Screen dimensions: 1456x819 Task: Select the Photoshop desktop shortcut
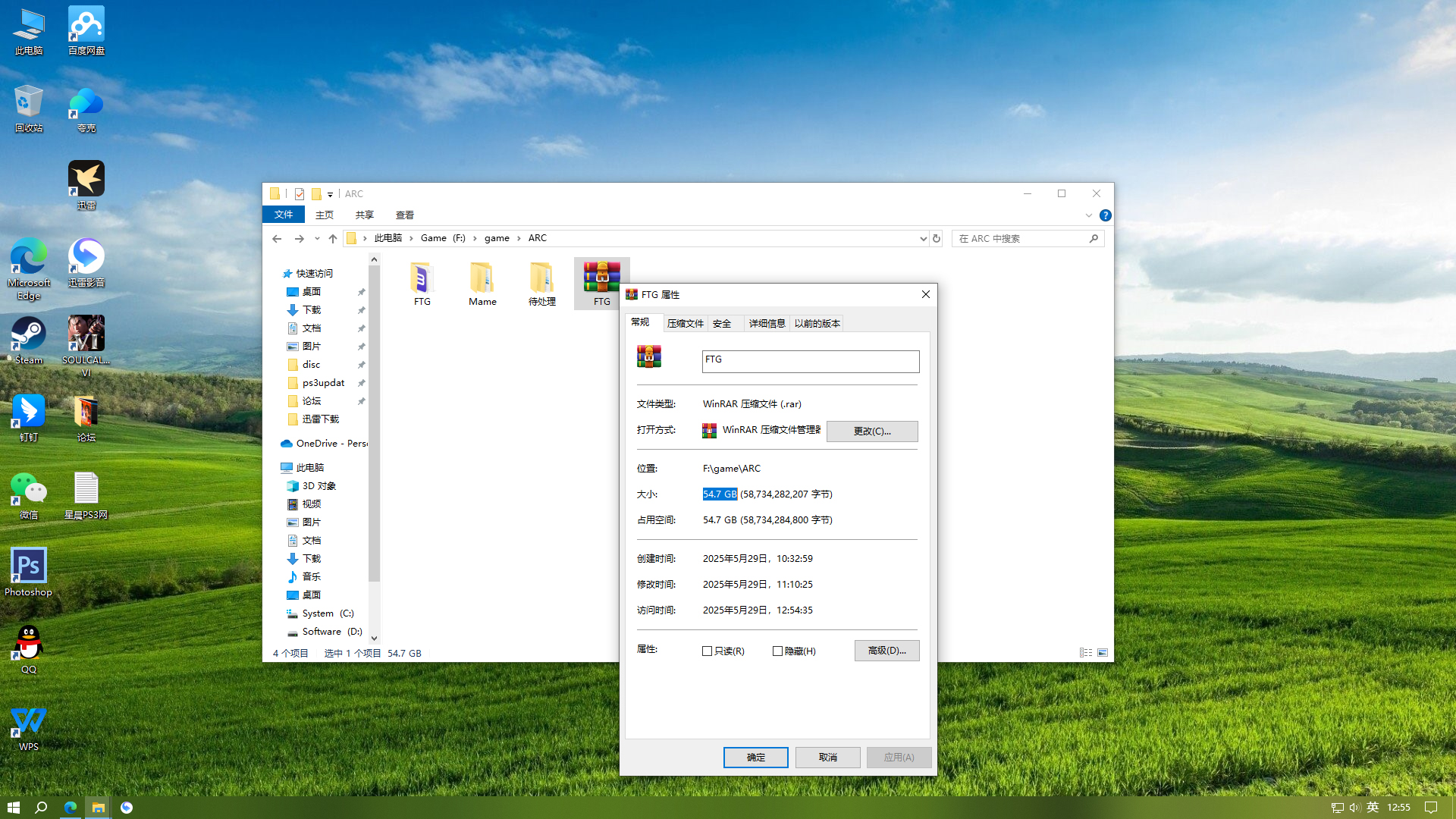coord(28,573)
